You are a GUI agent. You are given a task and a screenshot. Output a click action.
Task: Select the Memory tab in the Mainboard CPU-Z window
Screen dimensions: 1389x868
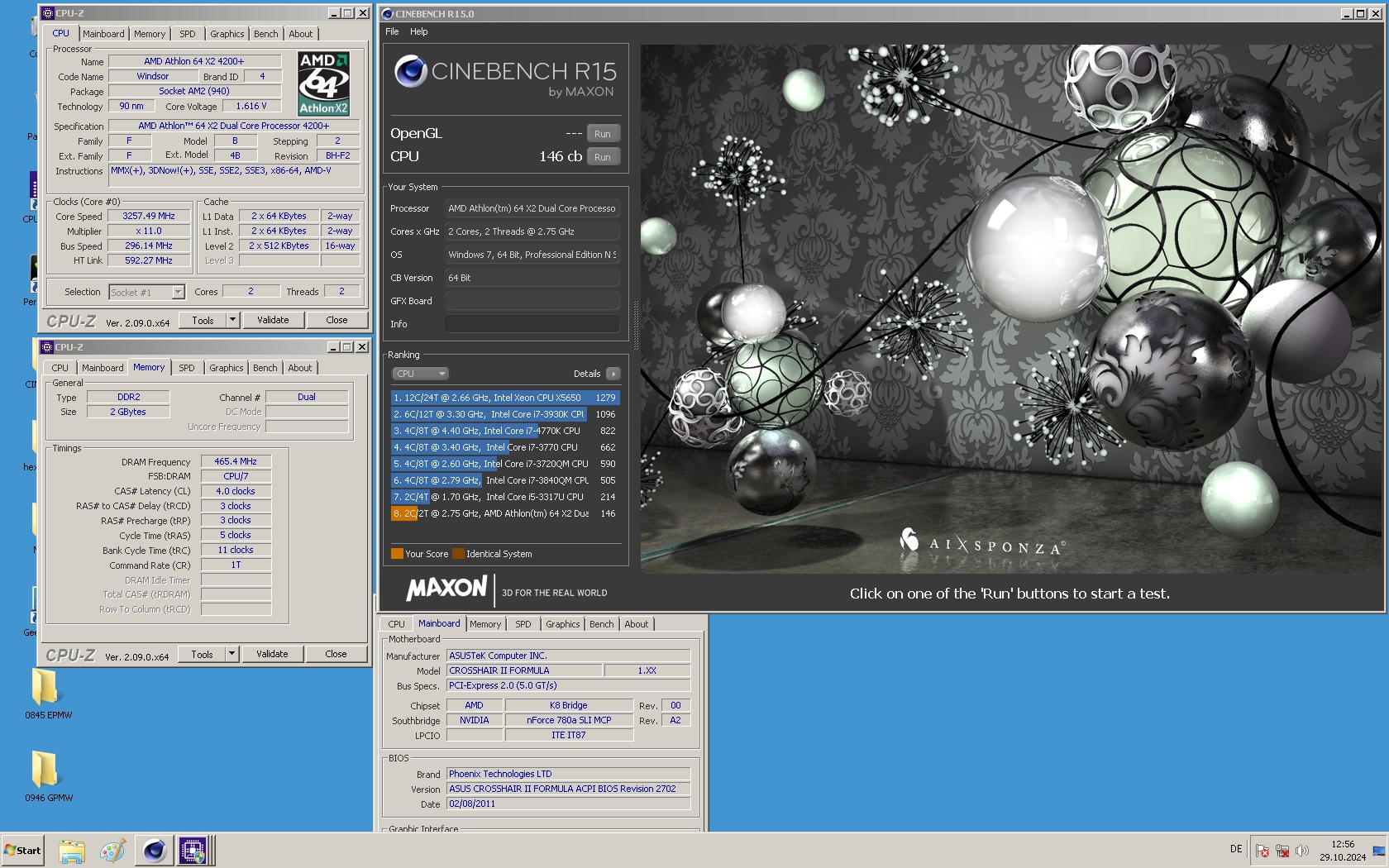click(485, 624)
